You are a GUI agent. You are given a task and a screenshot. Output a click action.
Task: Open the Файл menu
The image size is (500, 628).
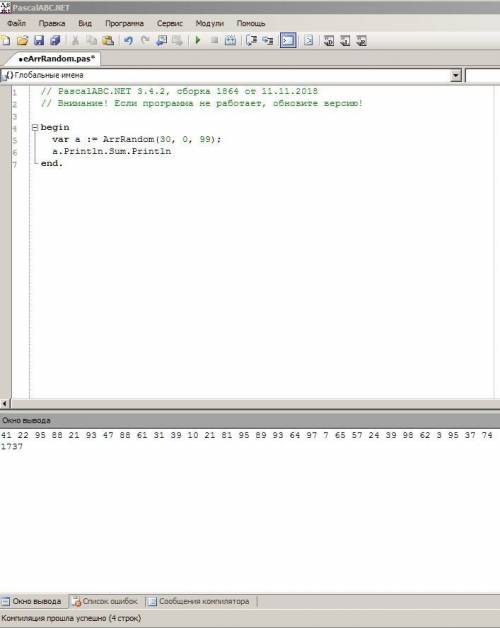coord(16,23)
